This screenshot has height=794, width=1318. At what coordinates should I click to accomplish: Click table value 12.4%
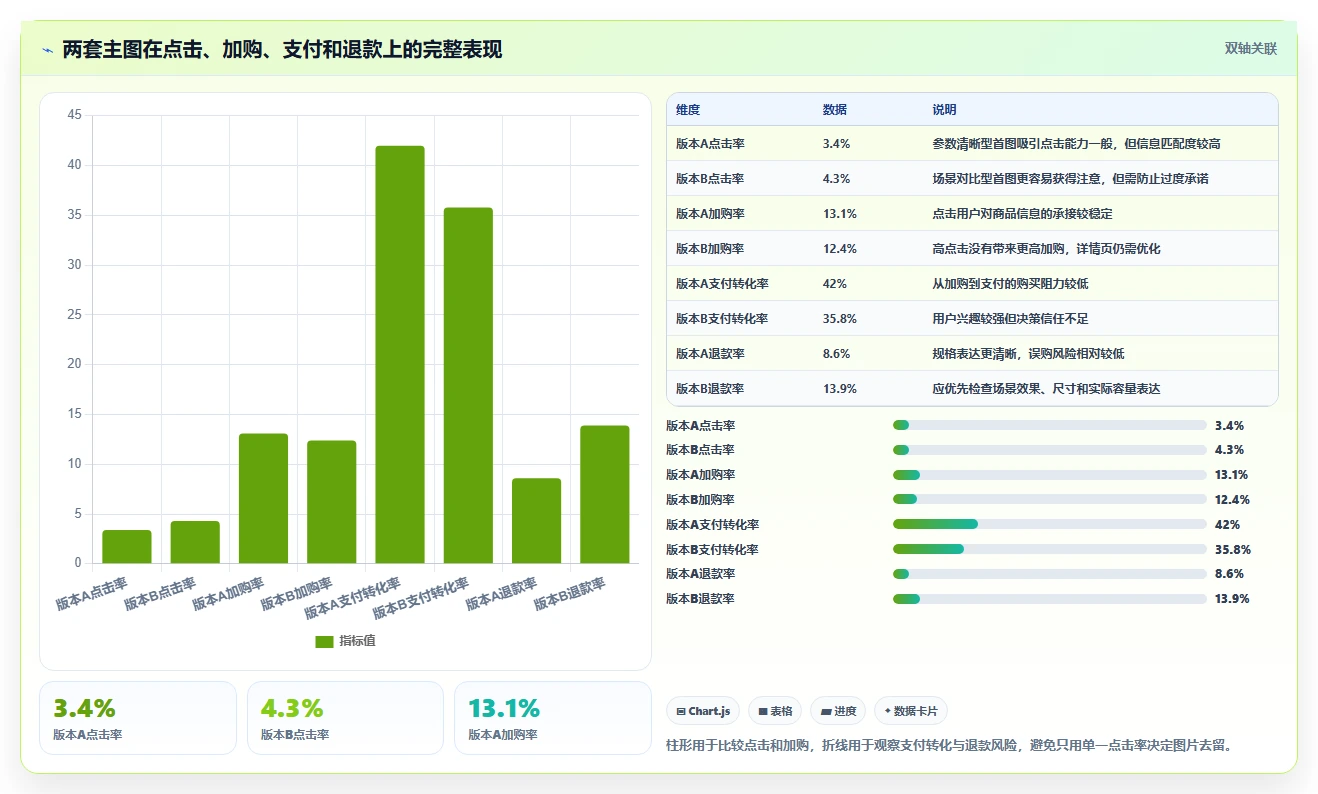[x=840, y=249]
